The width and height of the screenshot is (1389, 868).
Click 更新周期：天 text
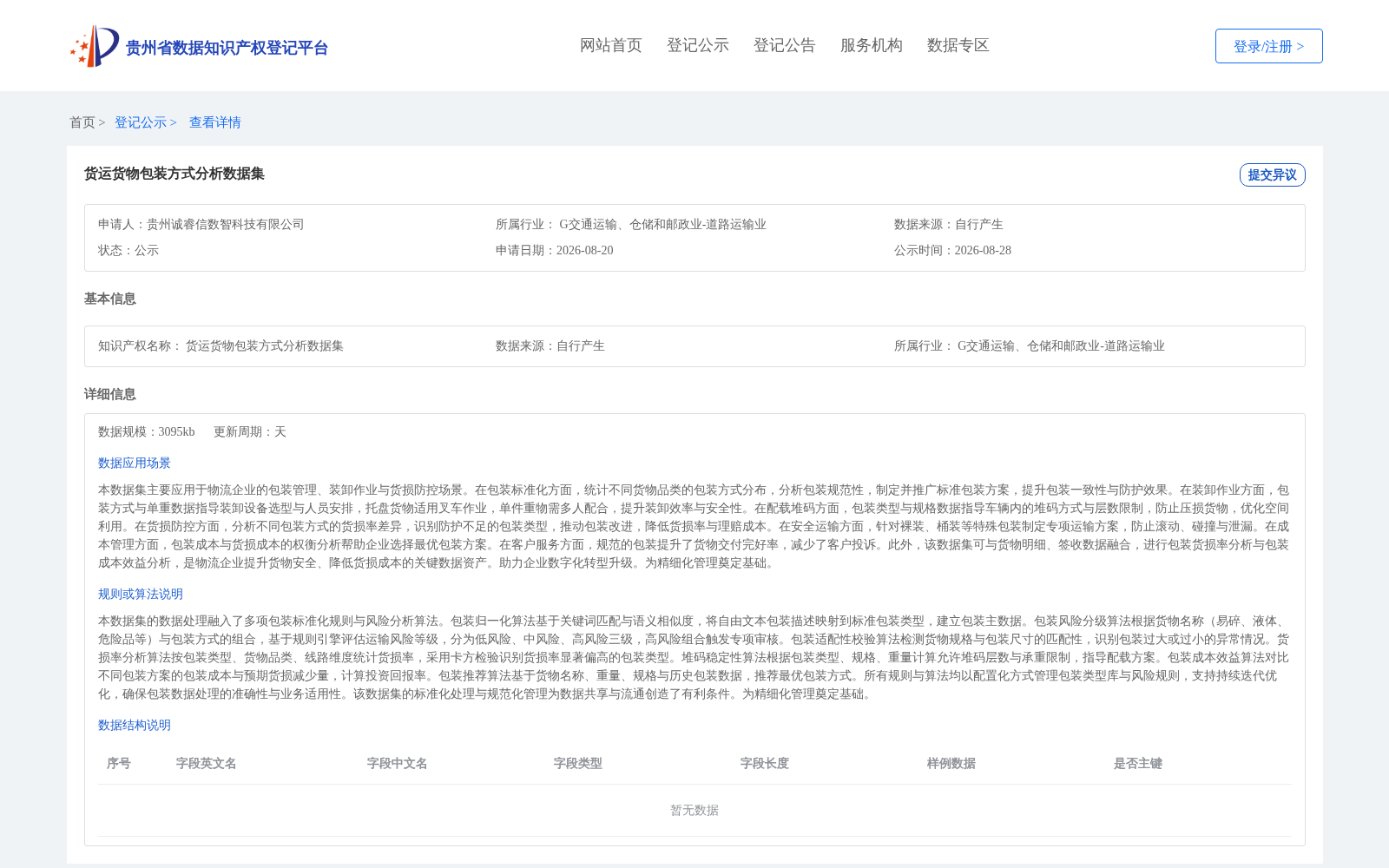click(250, 431)
